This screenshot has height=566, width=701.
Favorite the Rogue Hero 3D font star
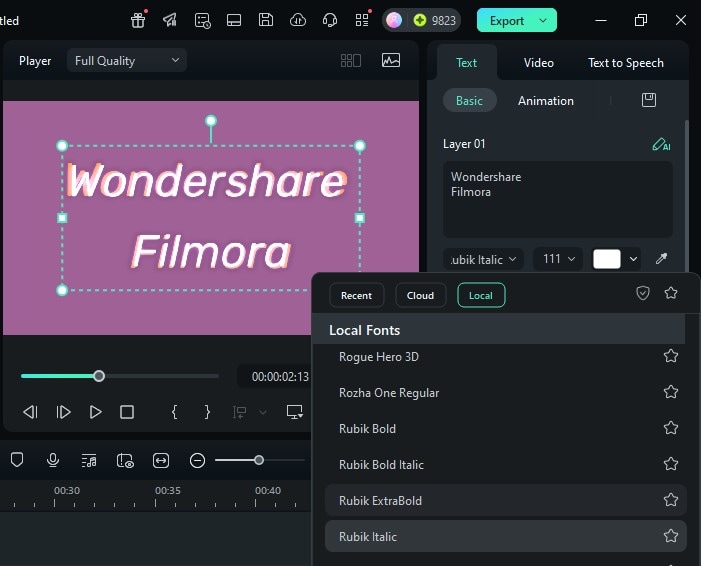pos(671,356)
